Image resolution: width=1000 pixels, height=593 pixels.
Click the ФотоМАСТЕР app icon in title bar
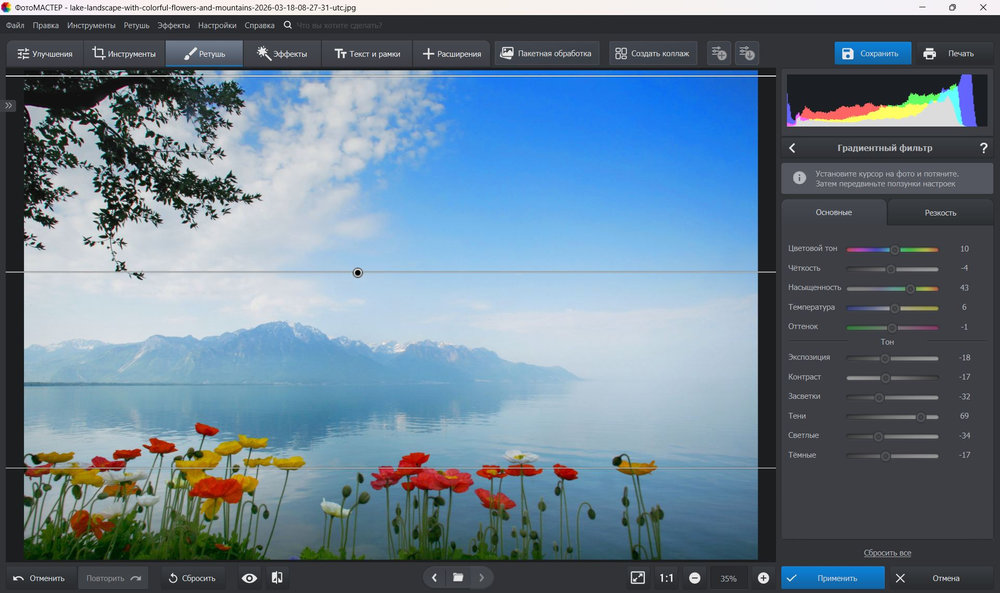click(6, 7)
